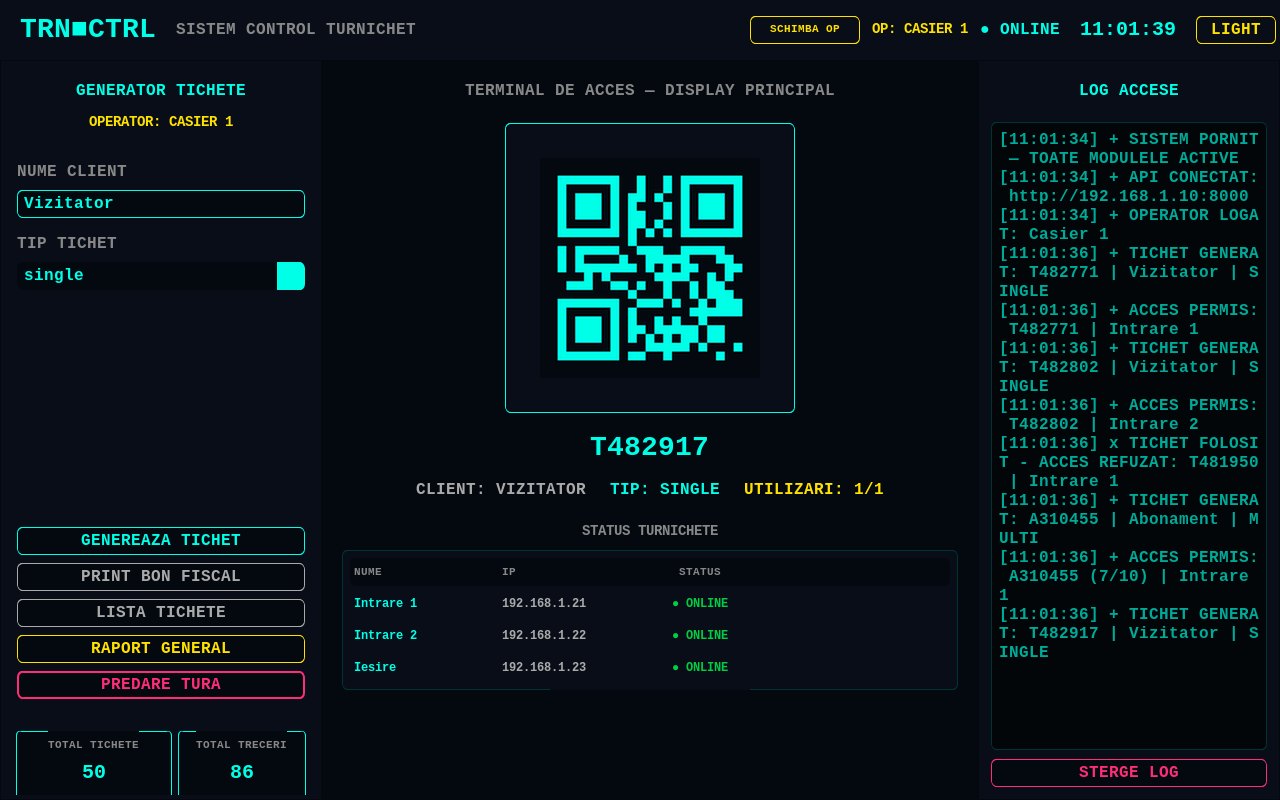Click the clock showing 11:01:39

point(1128,29)
